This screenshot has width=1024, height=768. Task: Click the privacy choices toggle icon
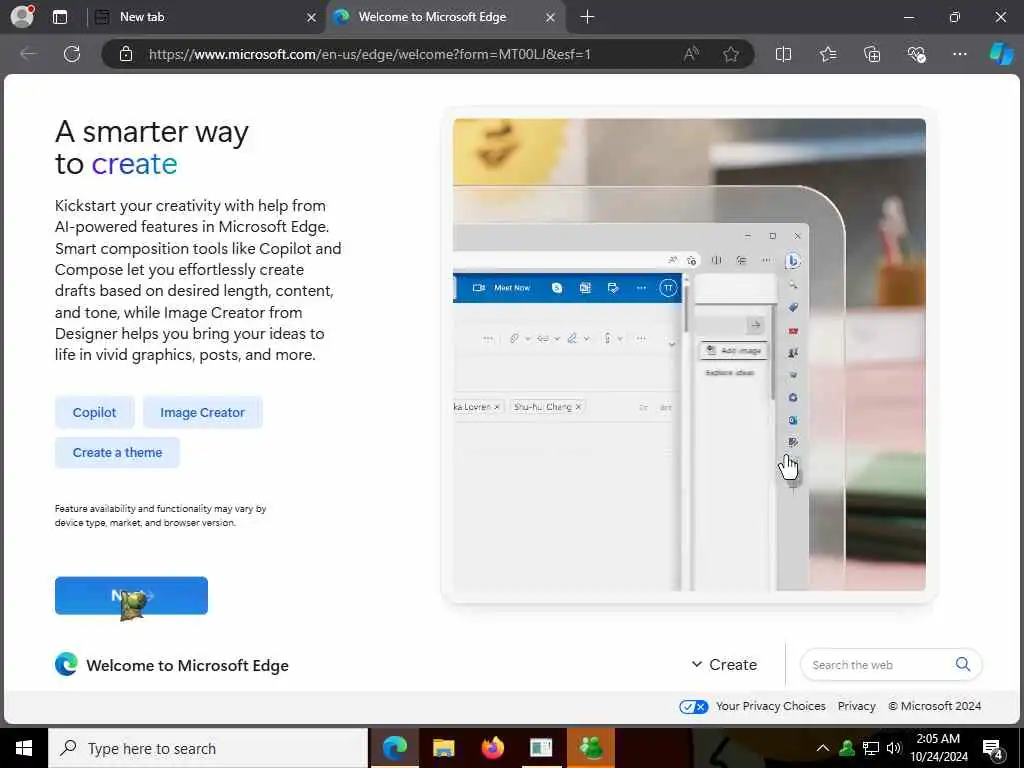(694, 707)
